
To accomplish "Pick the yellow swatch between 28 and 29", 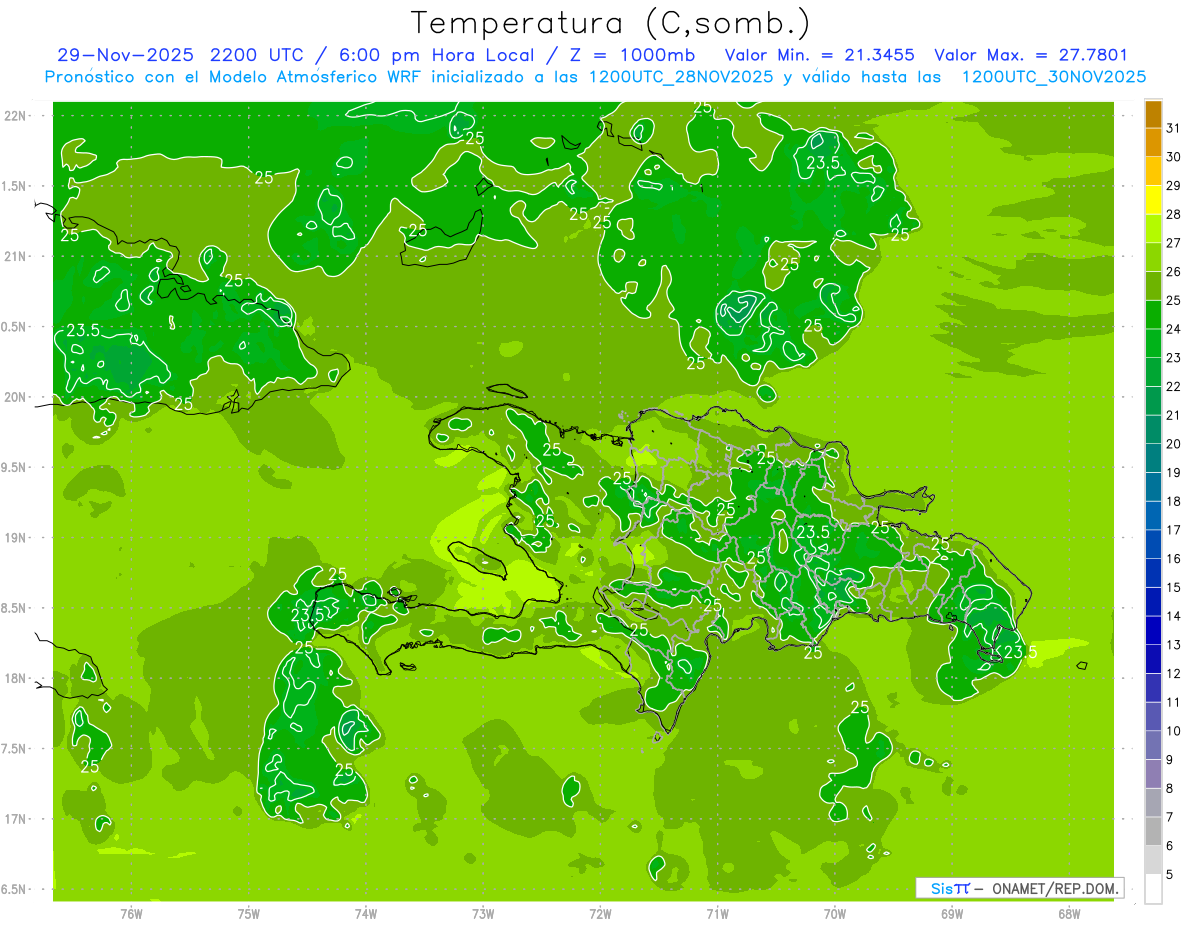I will pyautogui.click(x=1153, y=200).
